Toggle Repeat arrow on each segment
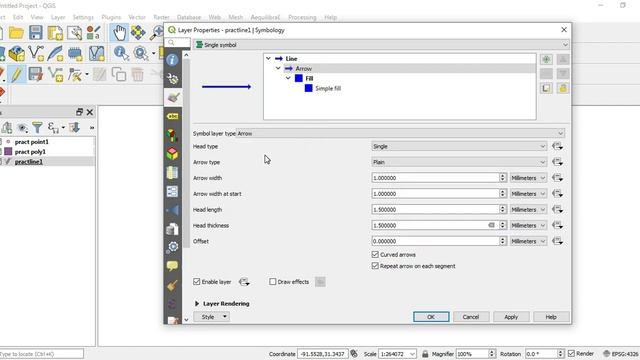 (375, 266)
